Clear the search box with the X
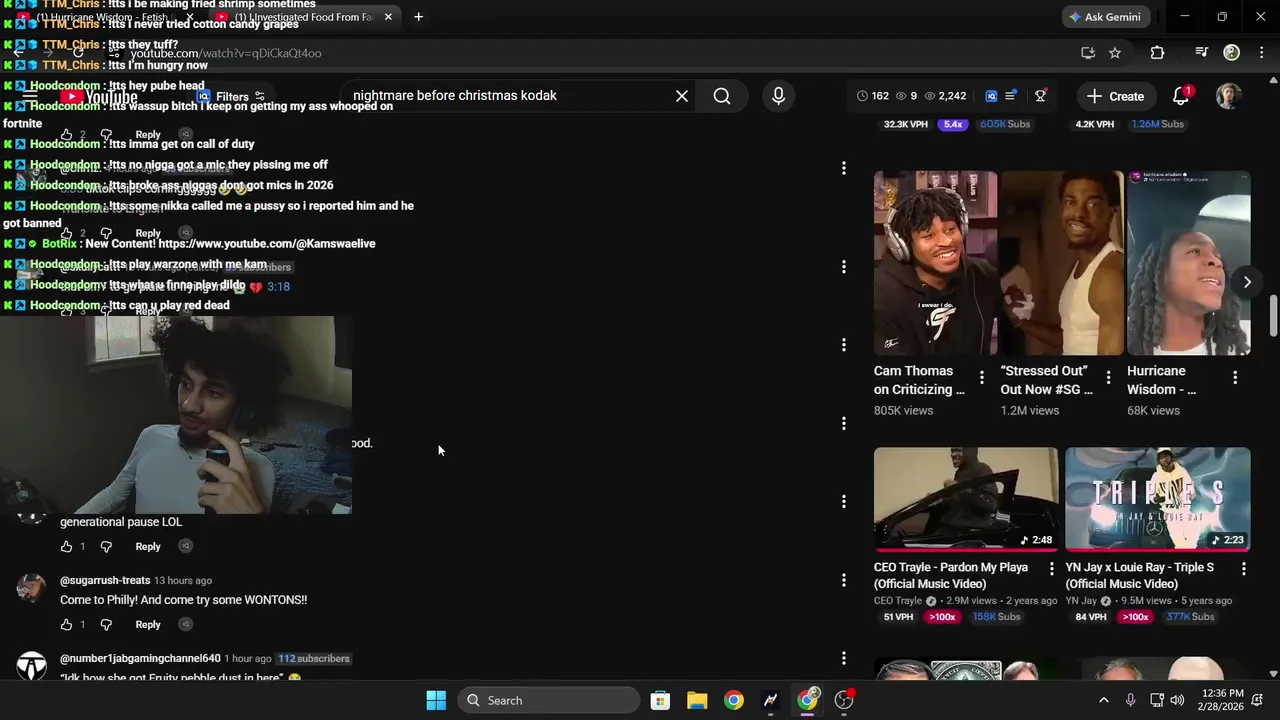1280x720 pixels. tap(682, 96)
